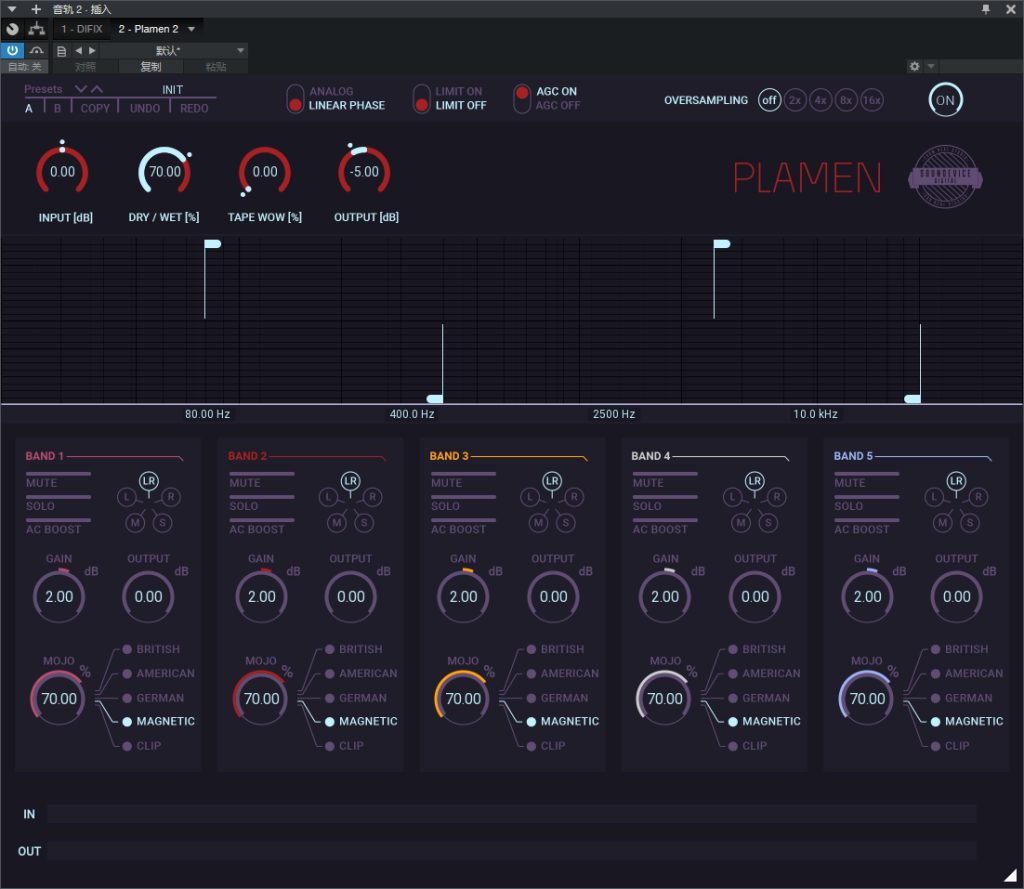This screenshot has width=1024, height=889.
Task: Set oversampling to off
Action: pyautogui.click(x=769, y=100)
